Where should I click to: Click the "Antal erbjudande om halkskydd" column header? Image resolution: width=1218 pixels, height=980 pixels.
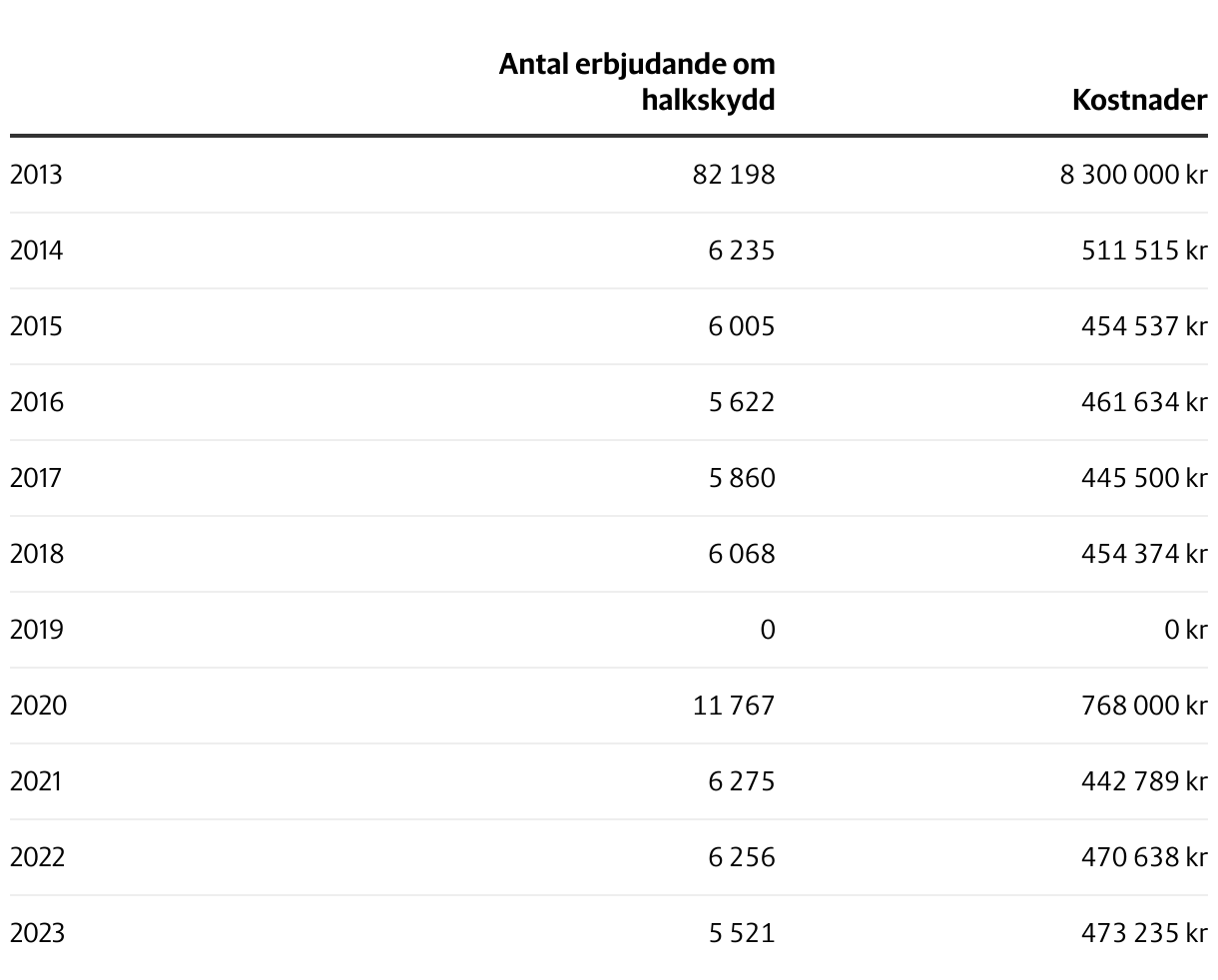coord(637,82)
